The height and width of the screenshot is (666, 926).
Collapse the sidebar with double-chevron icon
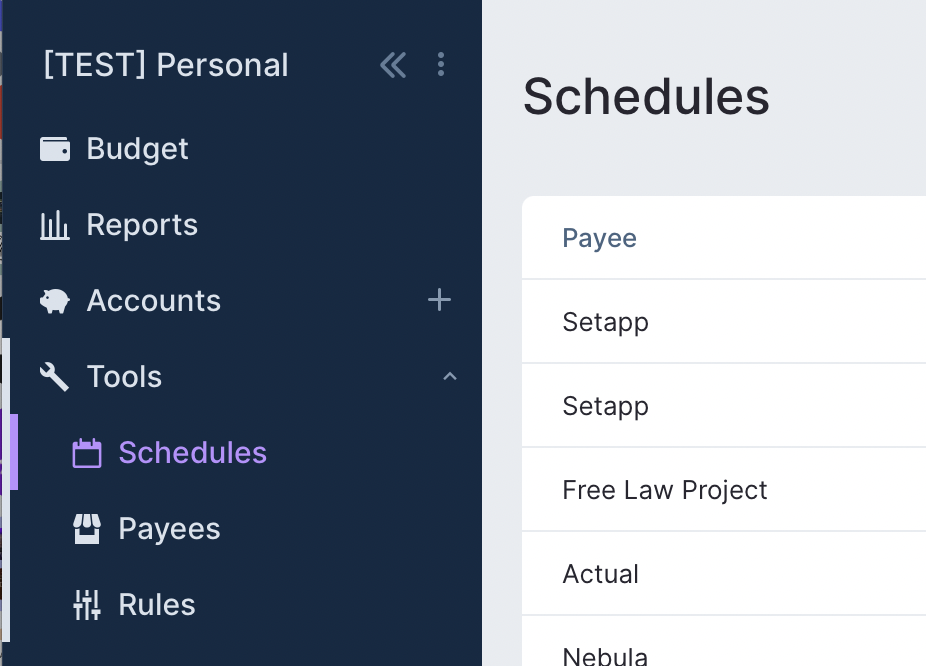click(x=393, y=65)
